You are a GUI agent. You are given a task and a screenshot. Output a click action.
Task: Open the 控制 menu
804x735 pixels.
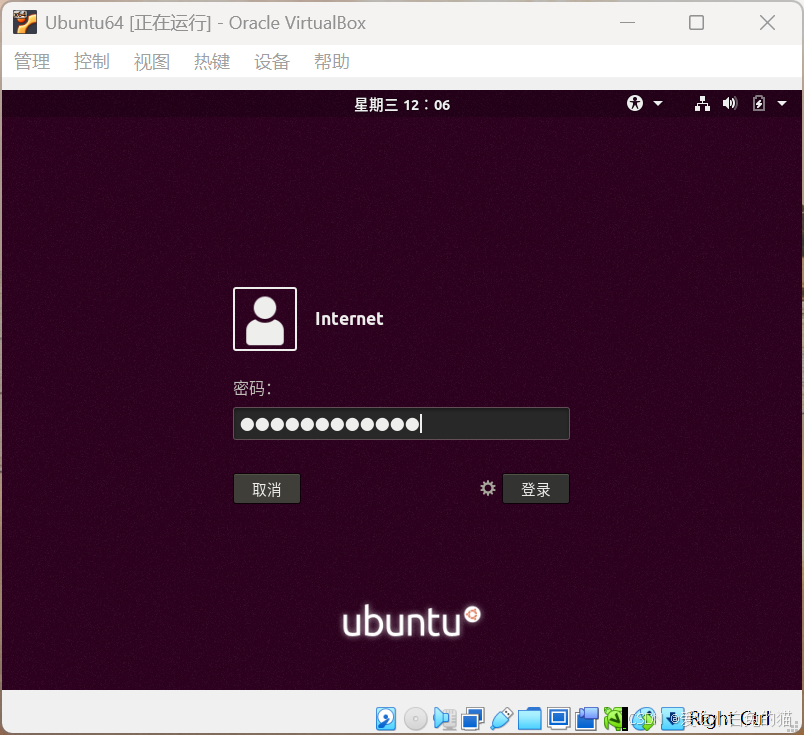click(92, 62)
